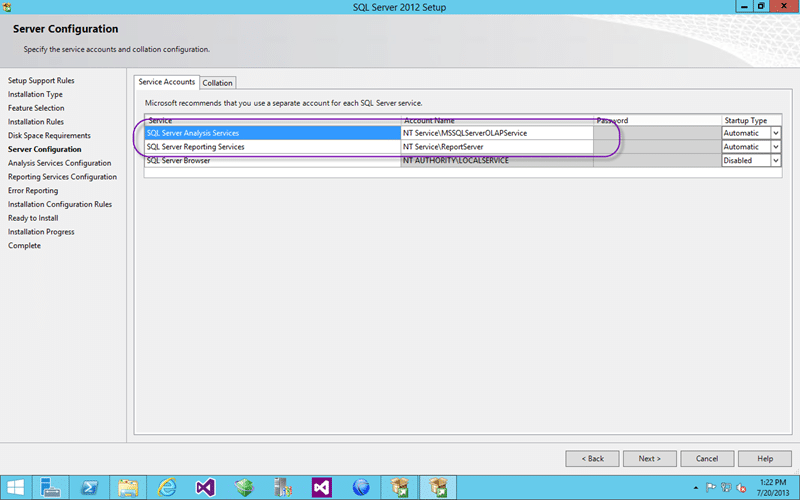Switch to the Collation tab
This screenshot has height=500, width=800.
[217, 83]
